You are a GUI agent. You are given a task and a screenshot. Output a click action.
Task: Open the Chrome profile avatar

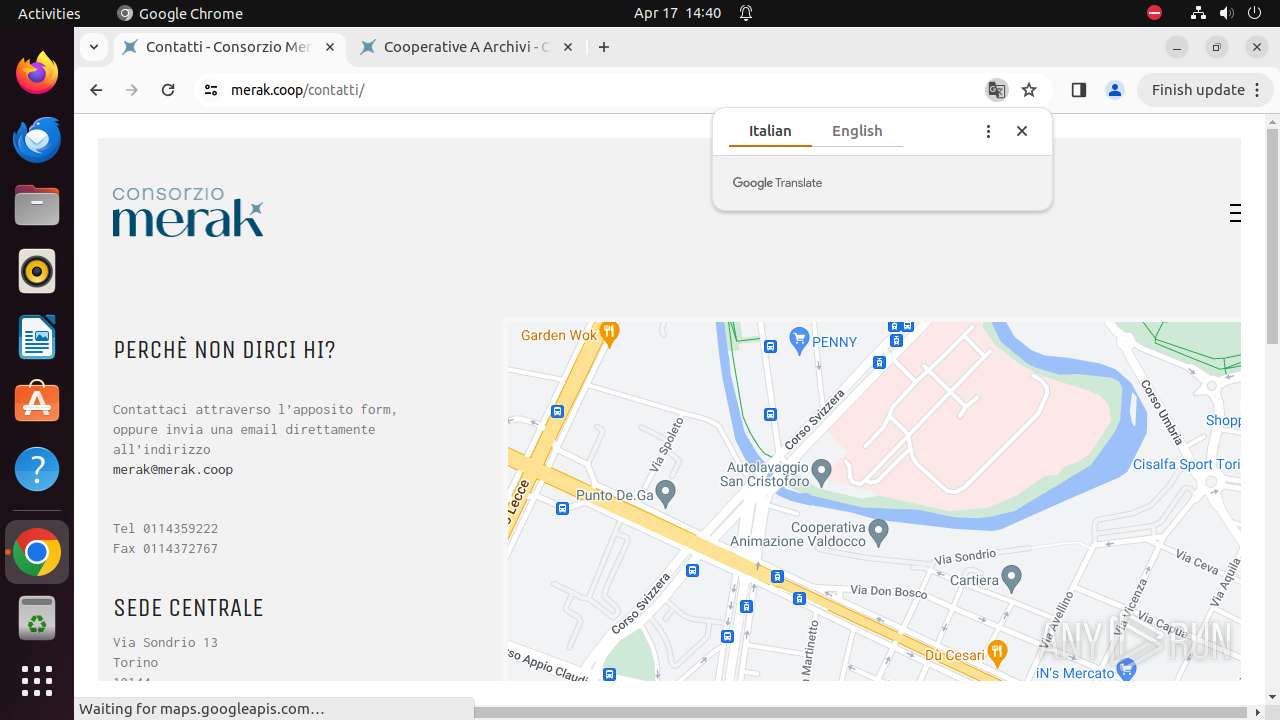point(1114,90)
